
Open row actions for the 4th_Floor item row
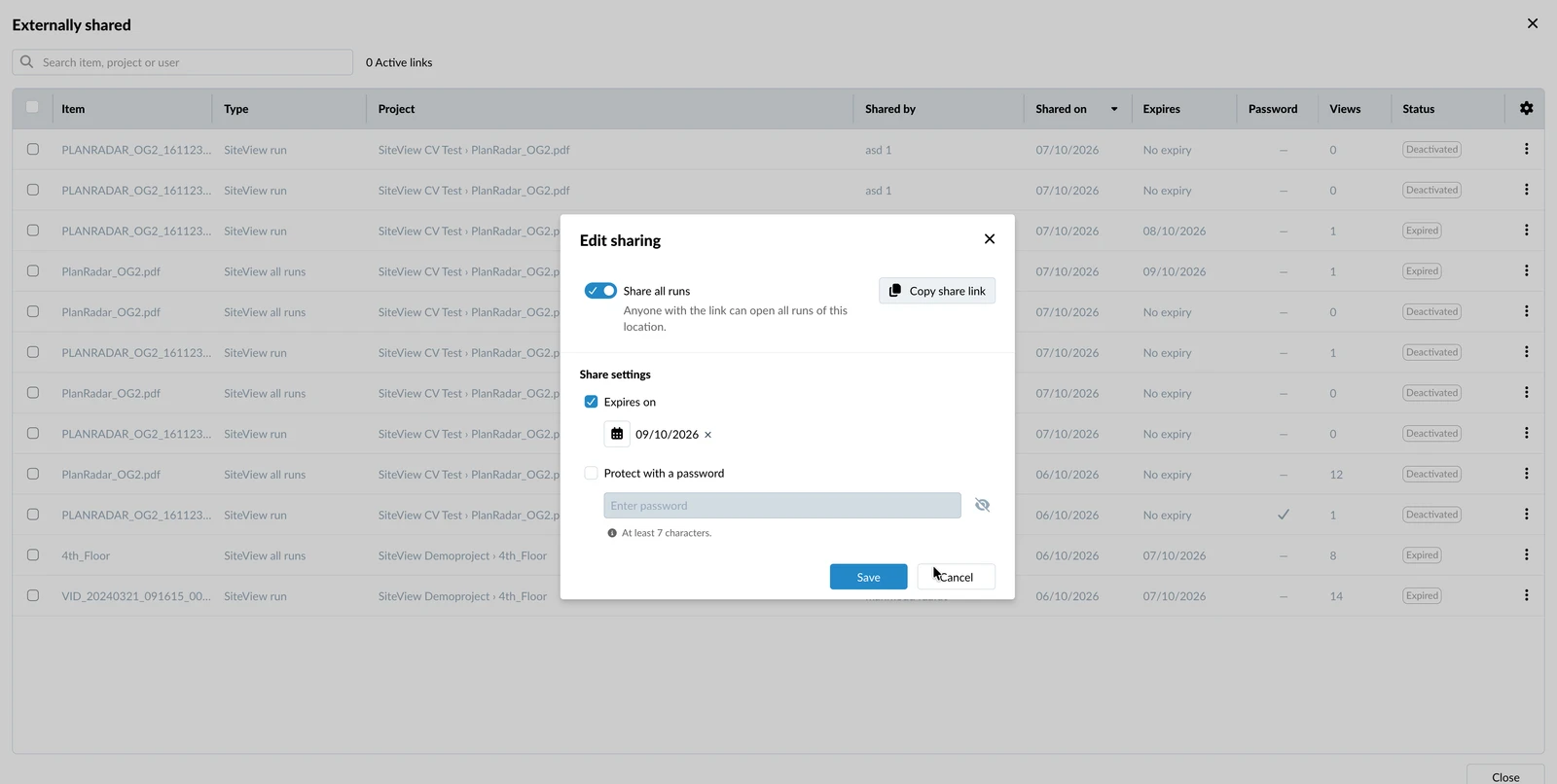tap(1526, 554)
